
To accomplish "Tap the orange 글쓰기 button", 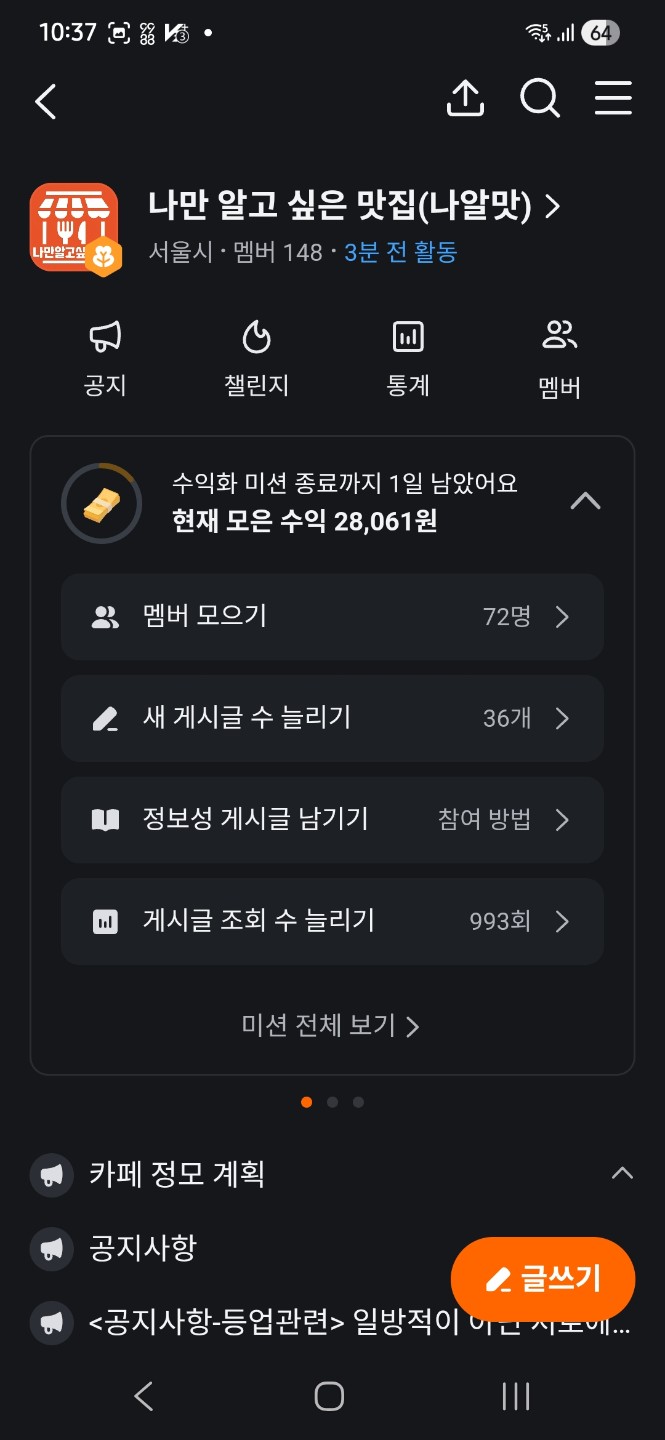I will (x=543, y=1279).
